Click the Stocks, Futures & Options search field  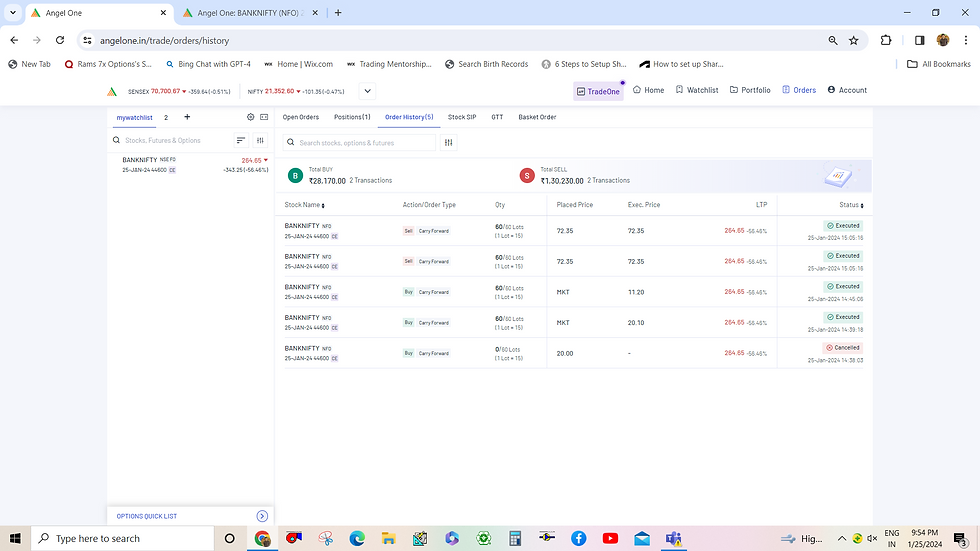pos(171,141)
